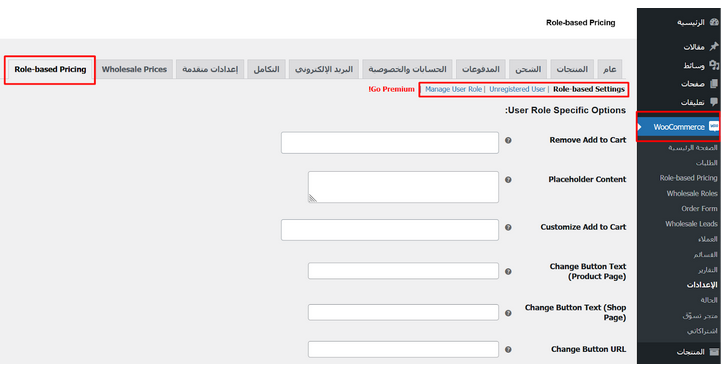Click into the Customize Add to Cart field
723x366 pixels.
coord(390,230)
